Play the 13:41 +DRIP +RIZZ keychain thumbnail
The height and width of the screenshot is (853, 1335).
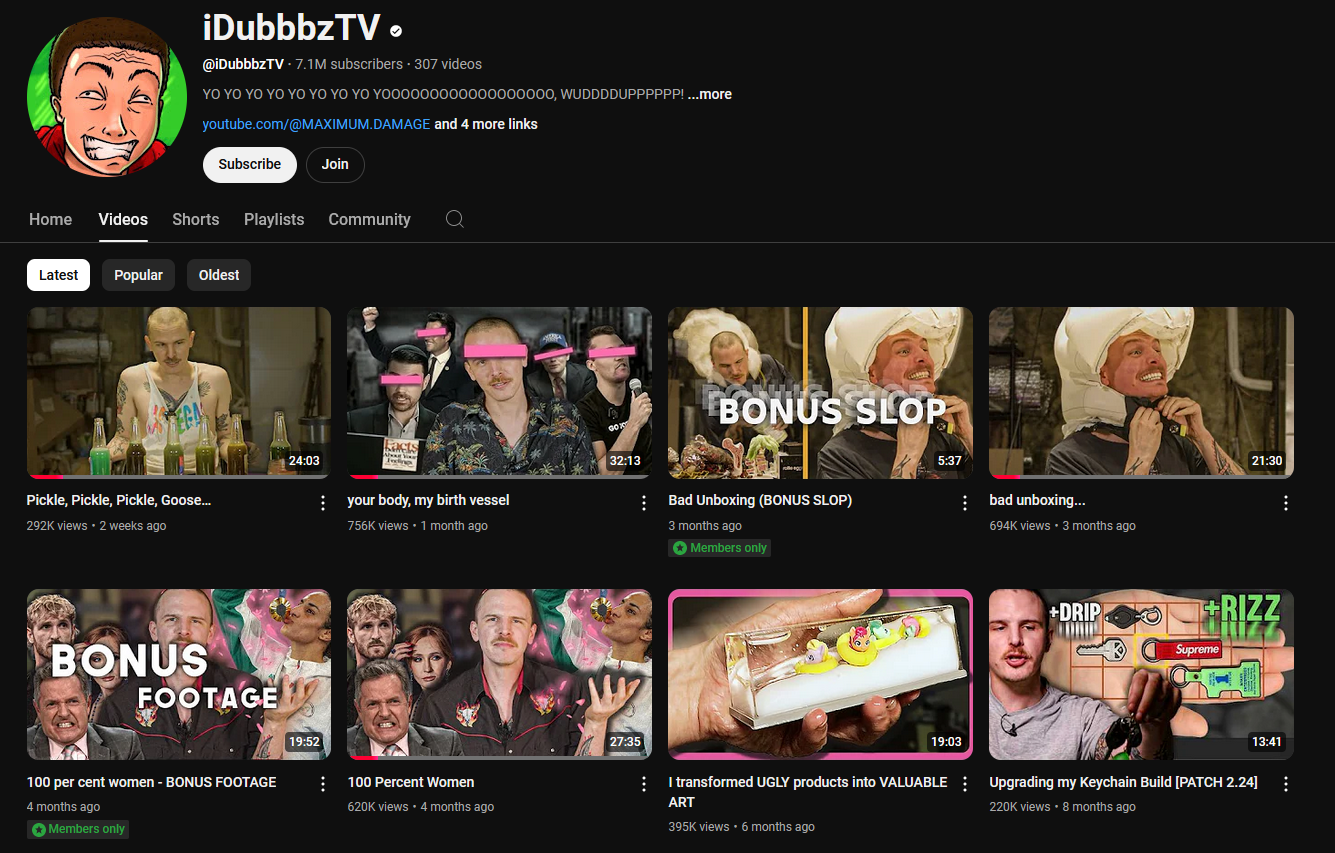[1142, 674]
